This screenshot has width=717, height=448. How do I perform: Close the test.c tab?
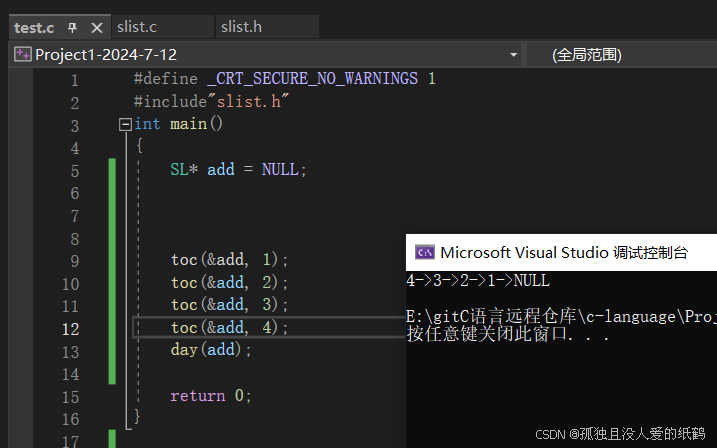[x=96, y=28]
